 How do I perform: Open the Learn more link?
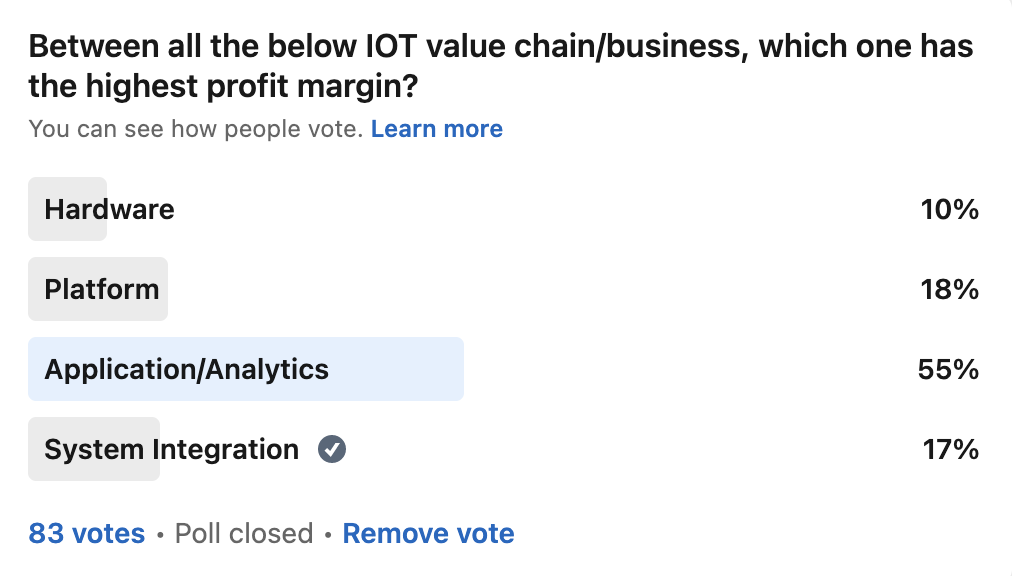[436, 129]
